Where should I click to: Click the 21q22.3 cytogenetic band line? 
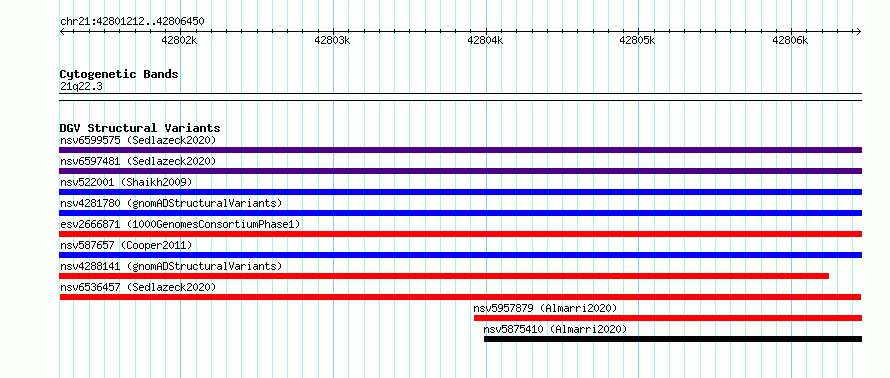460,97
